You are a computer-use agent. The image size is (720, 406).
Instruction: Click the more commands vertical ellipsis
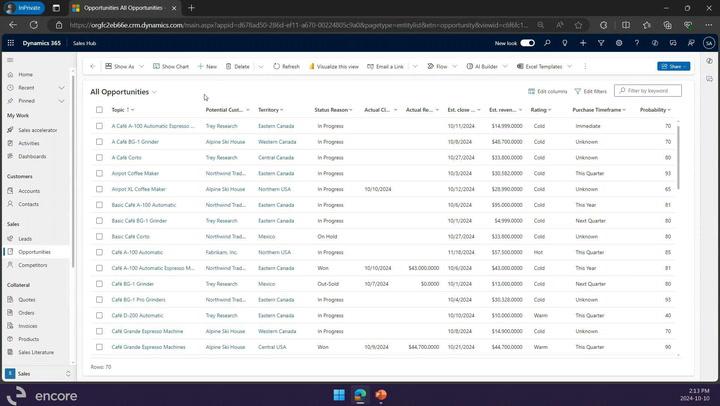585,66
